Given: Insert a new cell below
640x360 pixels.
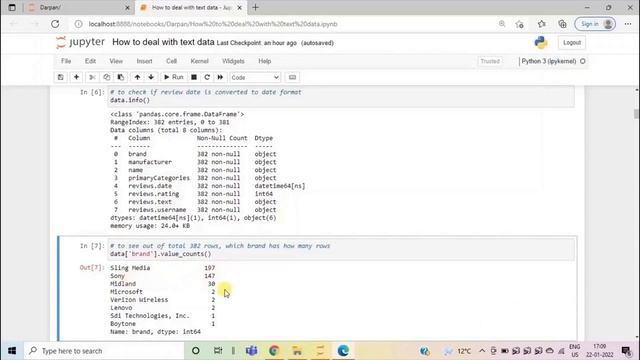Looking at the screenshot, I should tap(76, 77).
